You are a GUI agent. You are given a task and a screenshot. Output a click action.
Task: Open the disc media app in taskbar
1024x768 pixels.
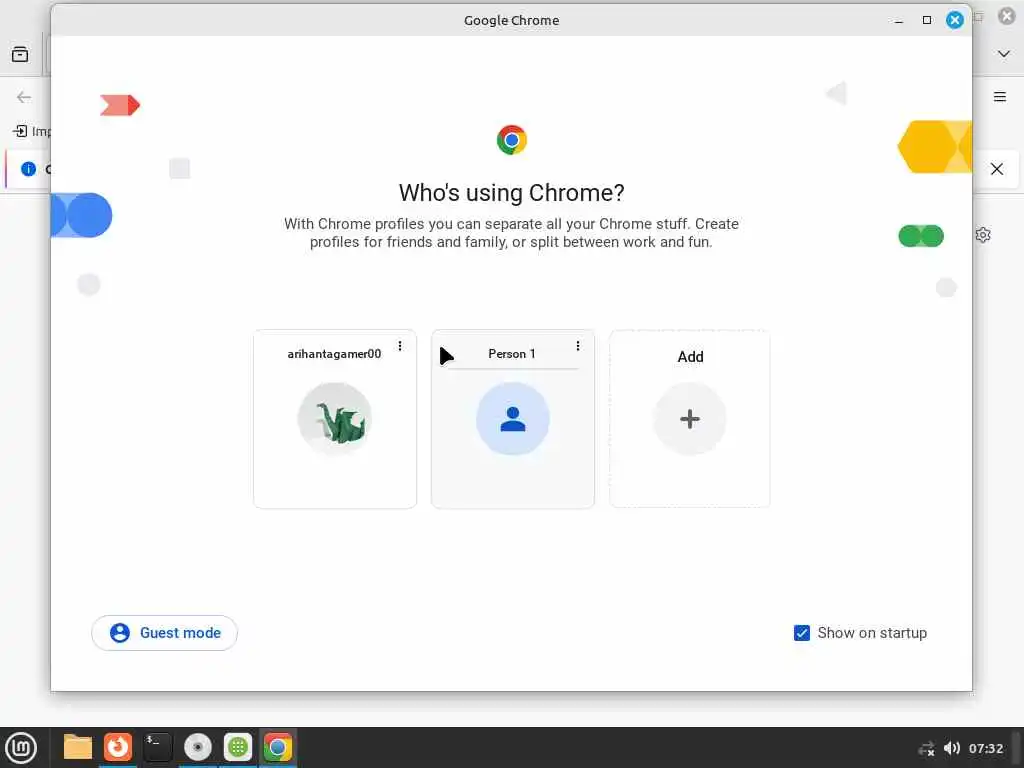click(x=198, y=748)
